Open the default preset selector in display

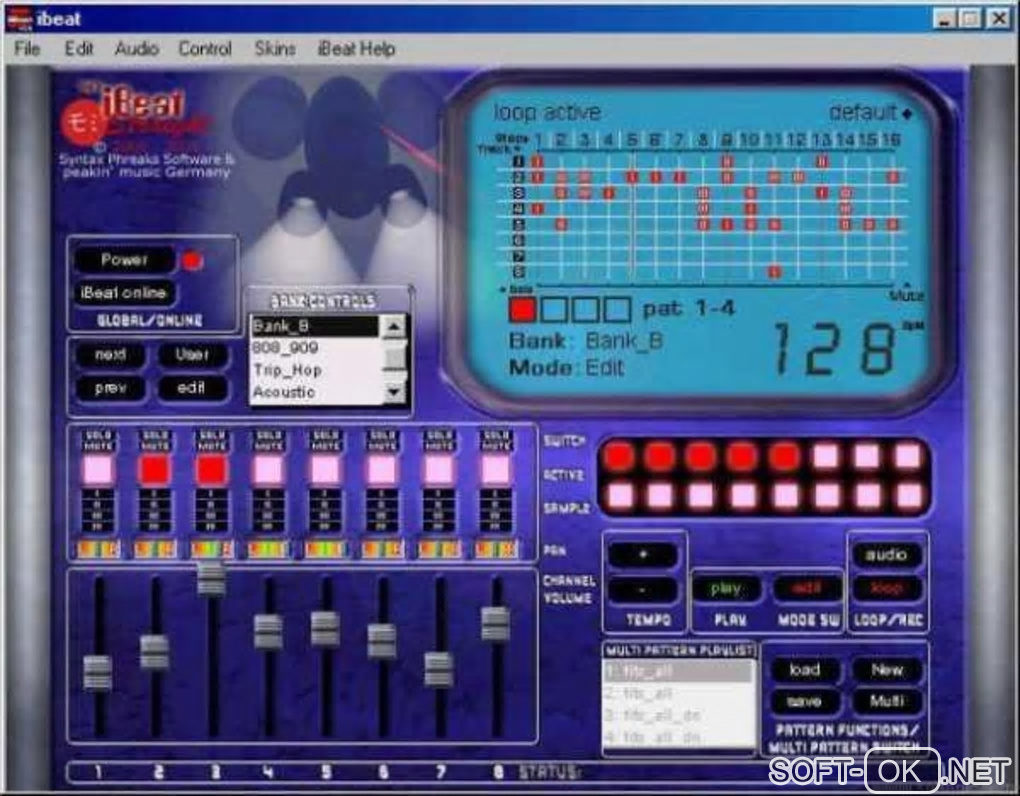(870, 113)
